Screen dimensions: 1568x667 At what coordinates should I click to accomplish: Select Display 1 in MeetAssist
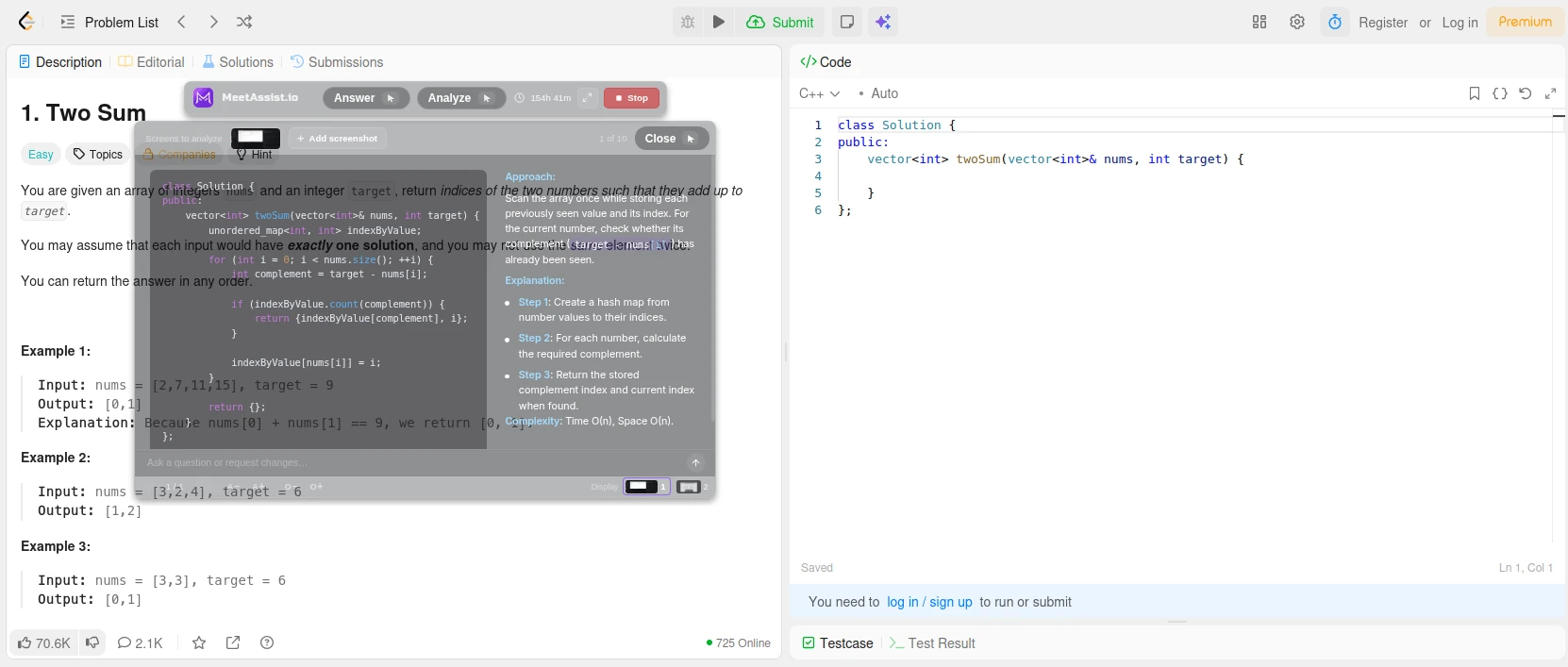[646, 487]
